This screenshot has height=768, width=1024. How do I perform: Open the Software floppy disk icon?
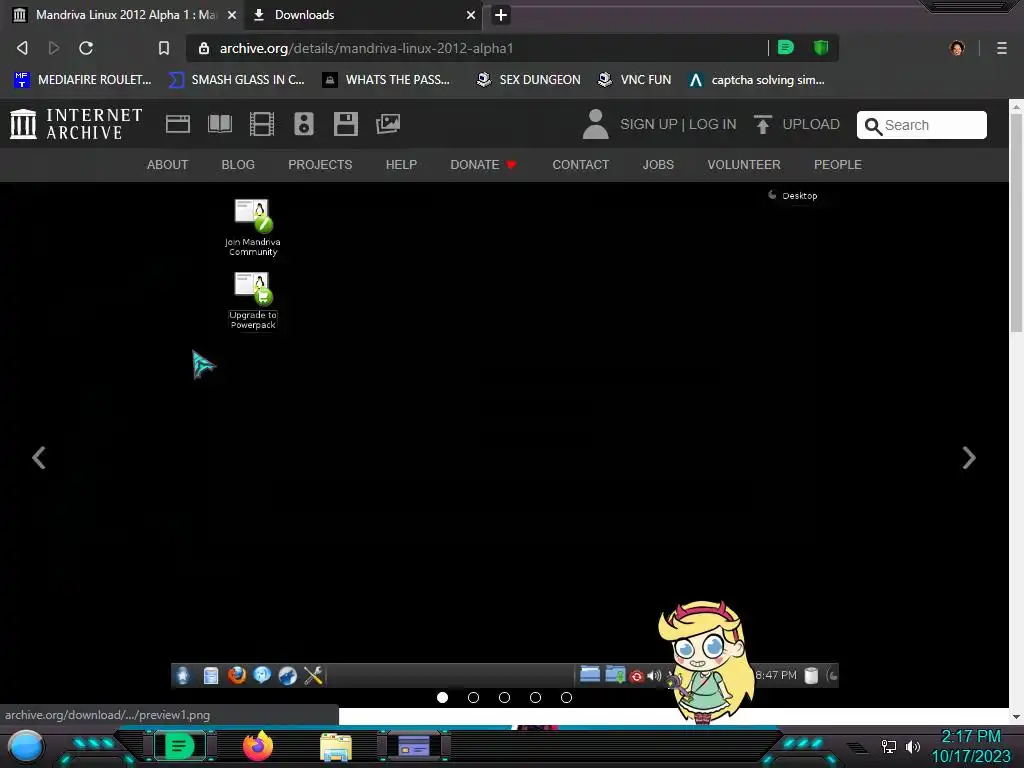pos(345,124)
